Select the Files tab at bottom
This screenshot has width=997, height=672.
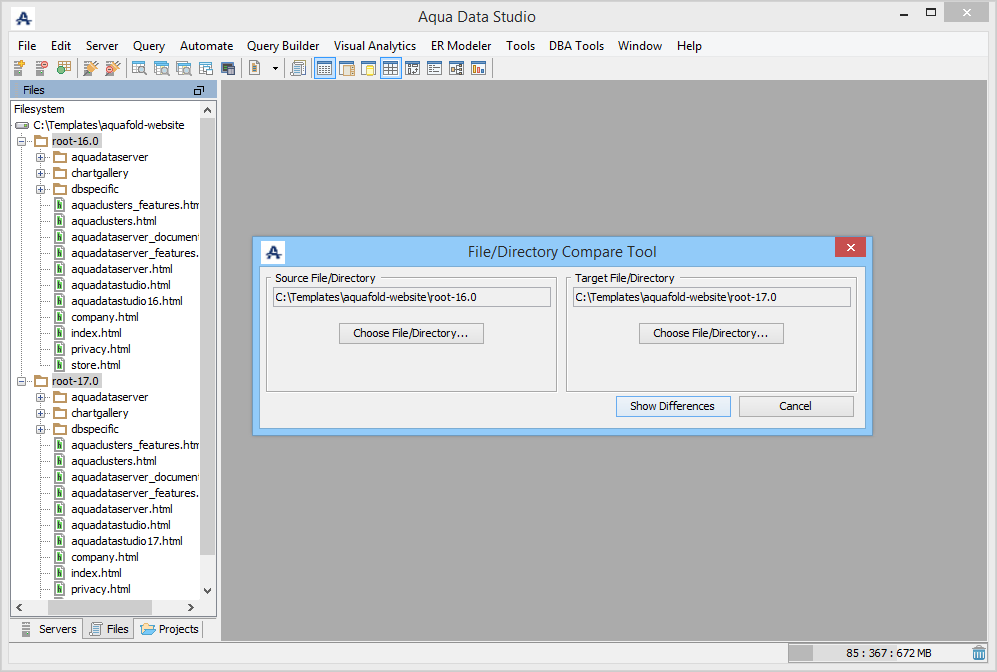click(109, 629)
